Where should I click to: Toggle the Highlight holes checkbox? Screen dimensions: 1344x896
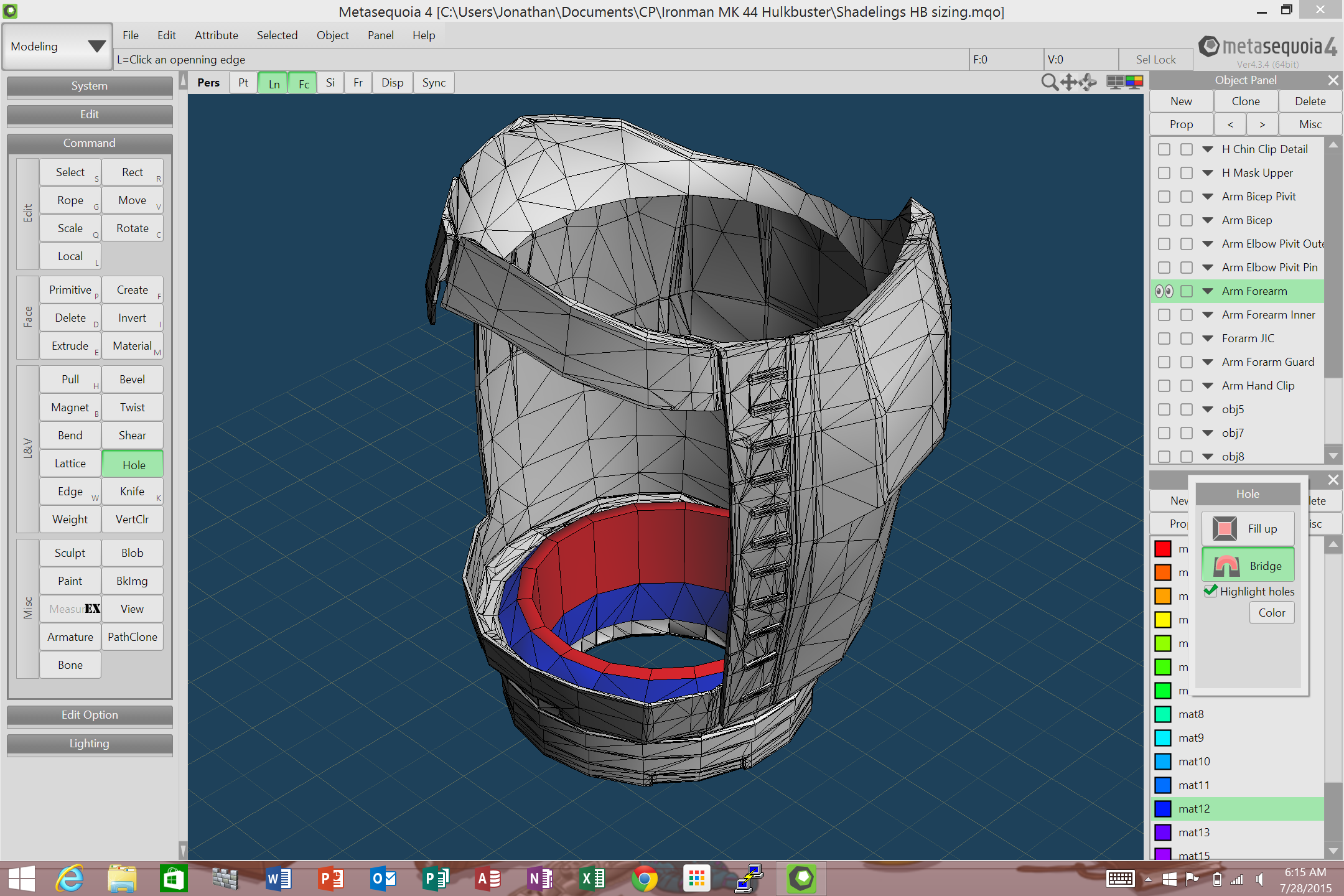click(1210, 590)
